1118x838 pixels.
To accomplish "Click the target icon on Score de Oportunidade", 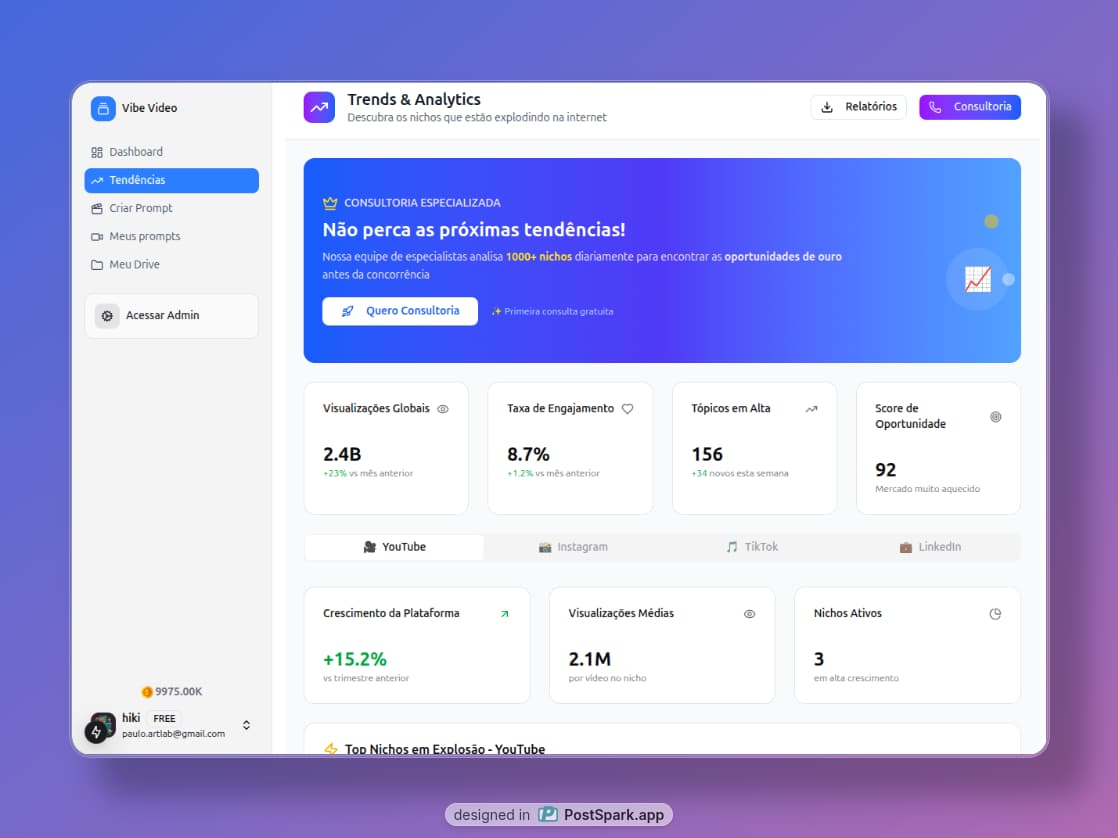I will pyautogui.click(x=995, y=417).
